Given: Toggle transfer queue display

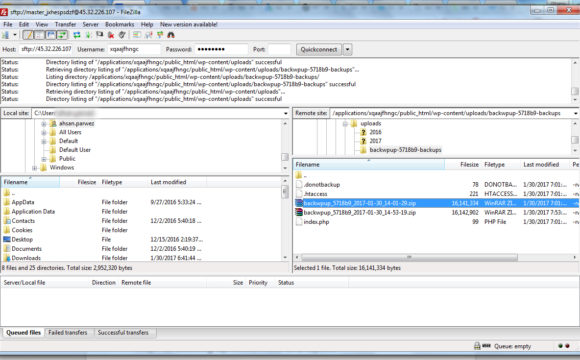Looking at the screenshot, I should pos(62,35).
